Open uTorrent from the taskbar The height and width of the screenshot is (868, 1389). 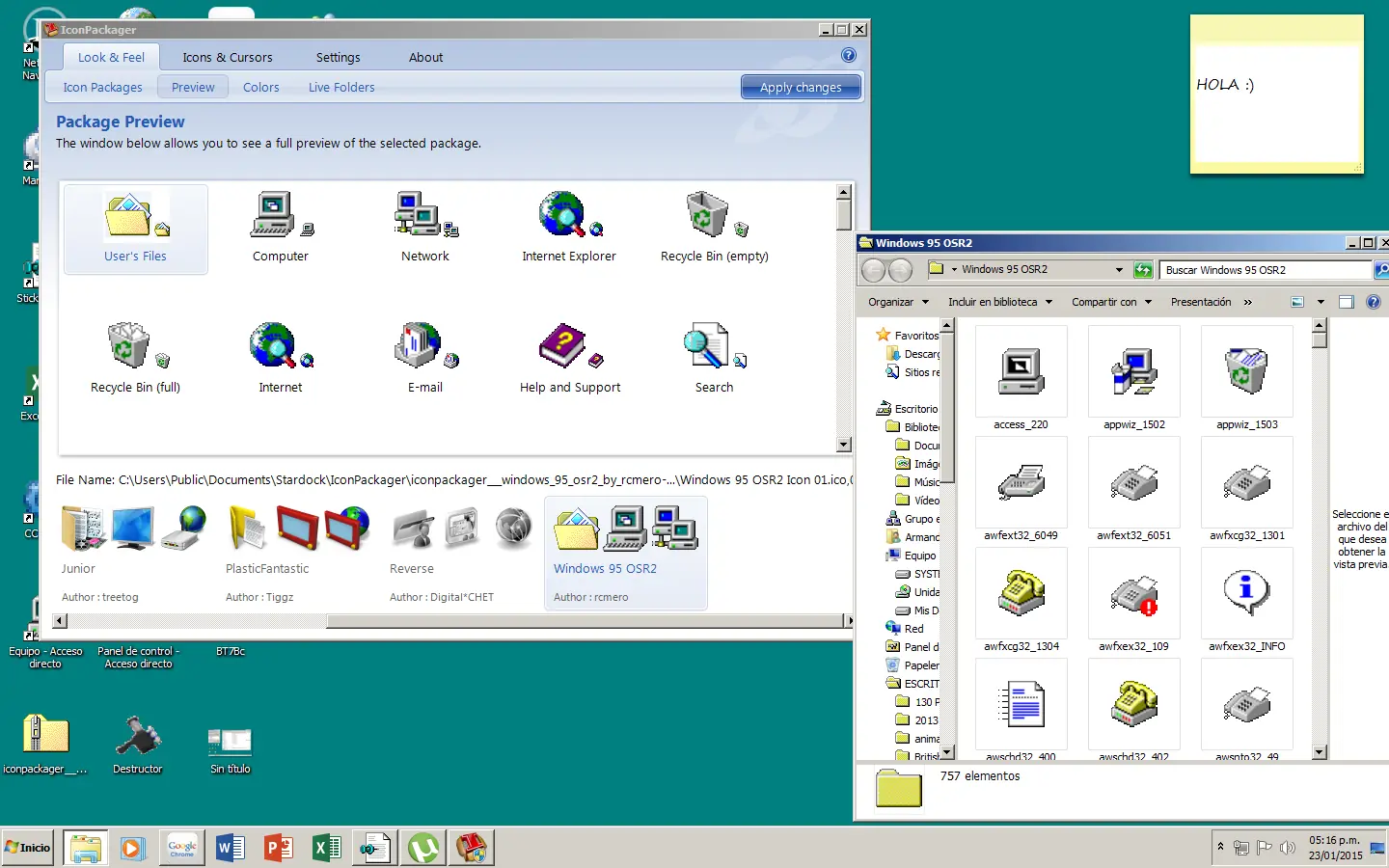(x=423, y=848)
